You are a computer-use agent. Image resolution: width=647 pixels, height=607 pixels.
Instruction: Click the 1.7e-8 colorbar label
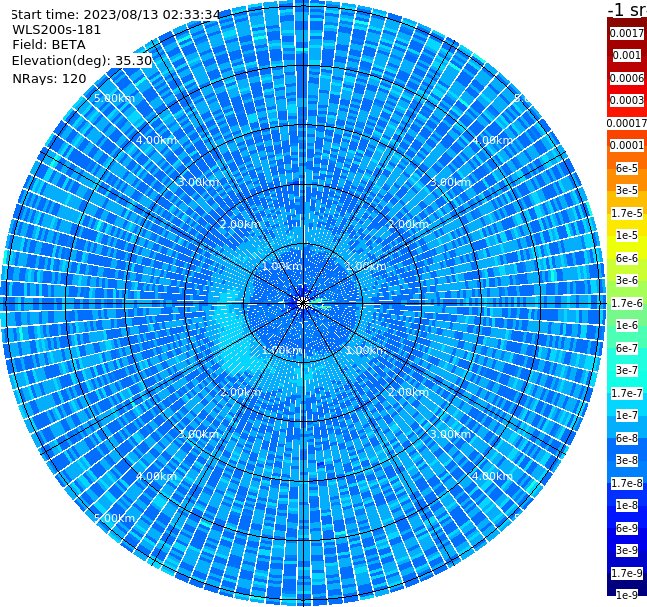(x=627, y=483)
